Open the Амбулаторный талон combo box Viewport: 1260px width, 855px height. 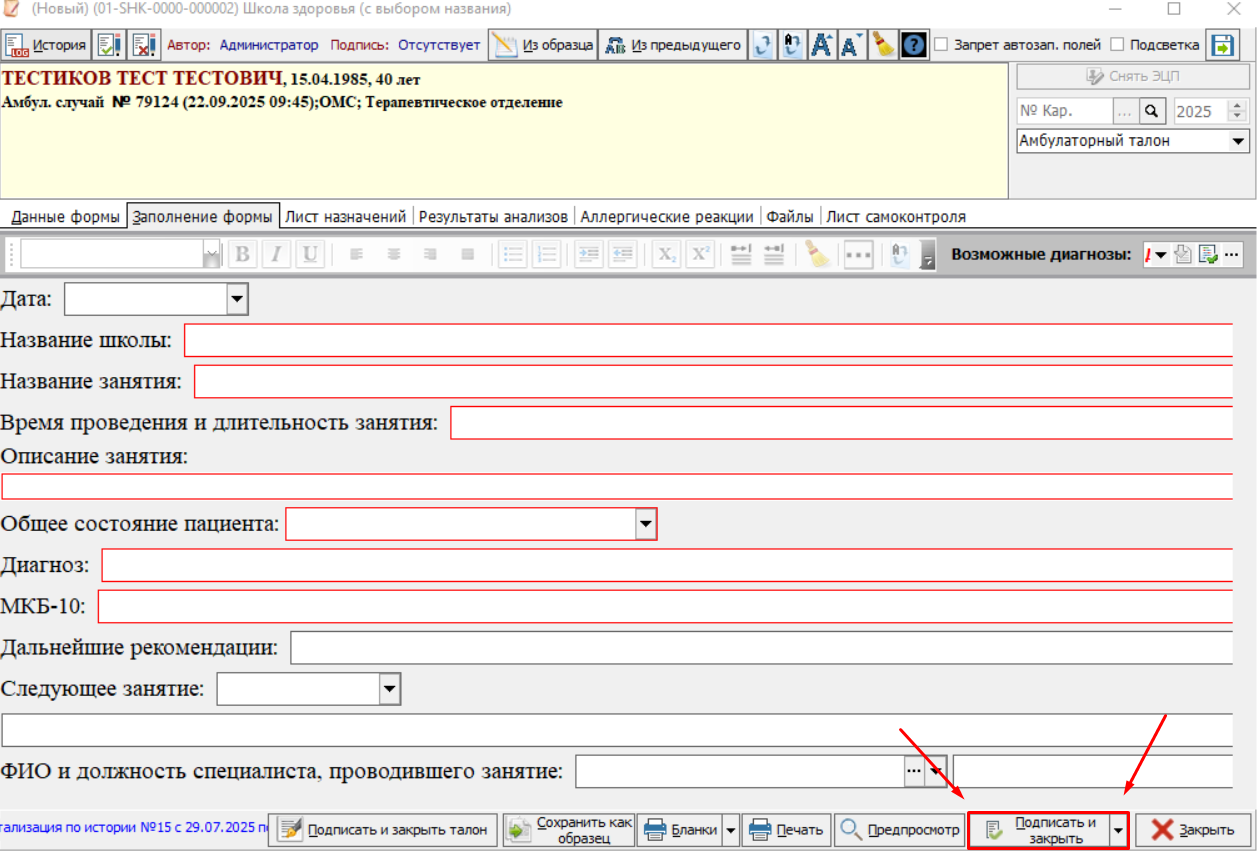(1133, 141)
